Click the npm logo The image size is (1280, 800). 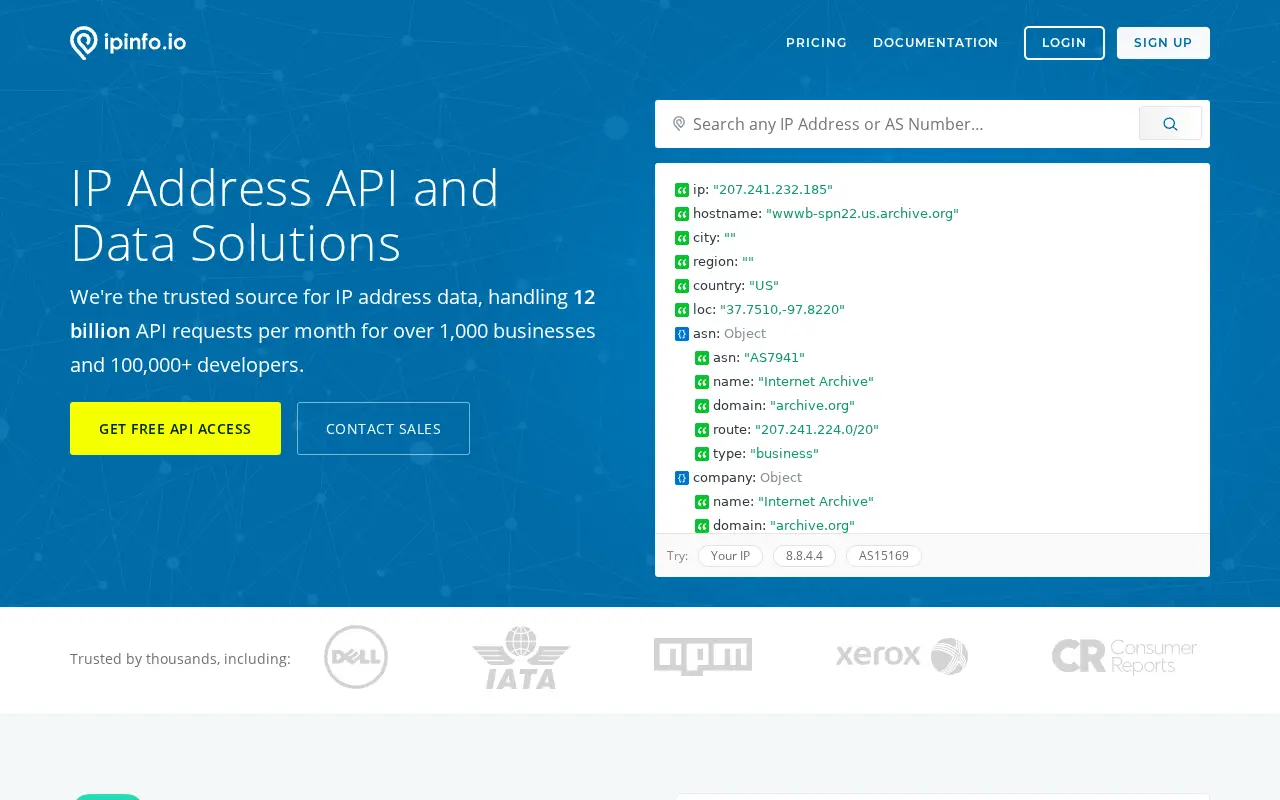tap(703, 657)
